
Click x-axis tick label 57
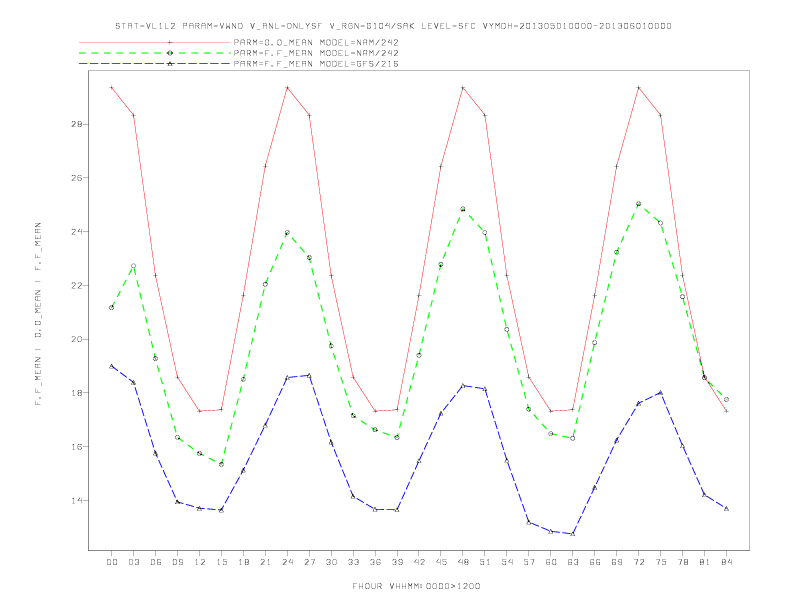[x=529, y=562]
